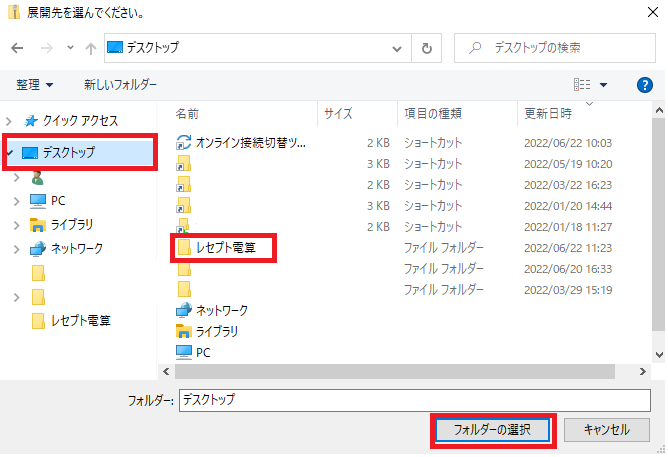The image size is (668, 457).
Task: Click the forward navigation arrow
Action: 46,48
